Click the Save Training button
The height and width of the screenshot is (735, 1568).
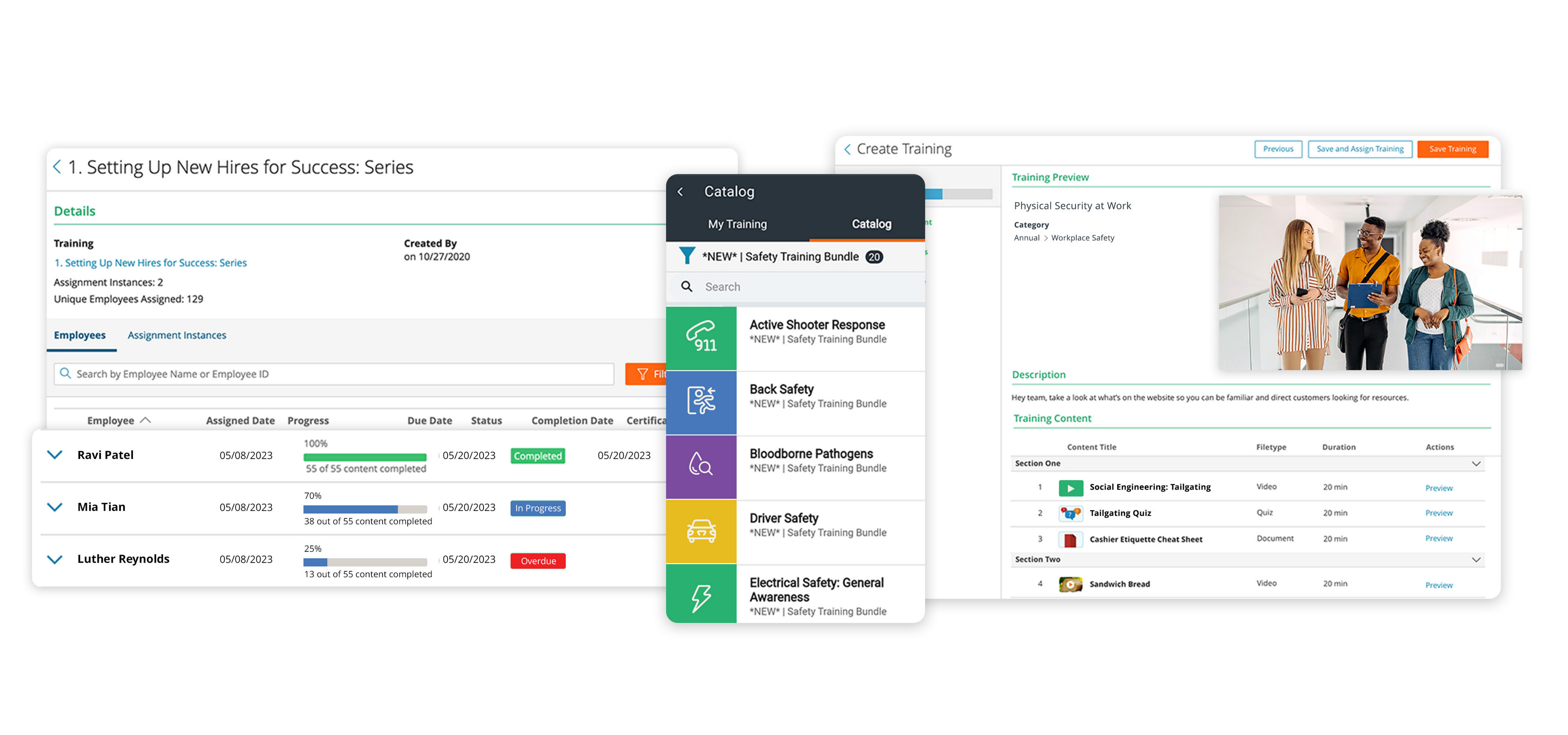1452,149
